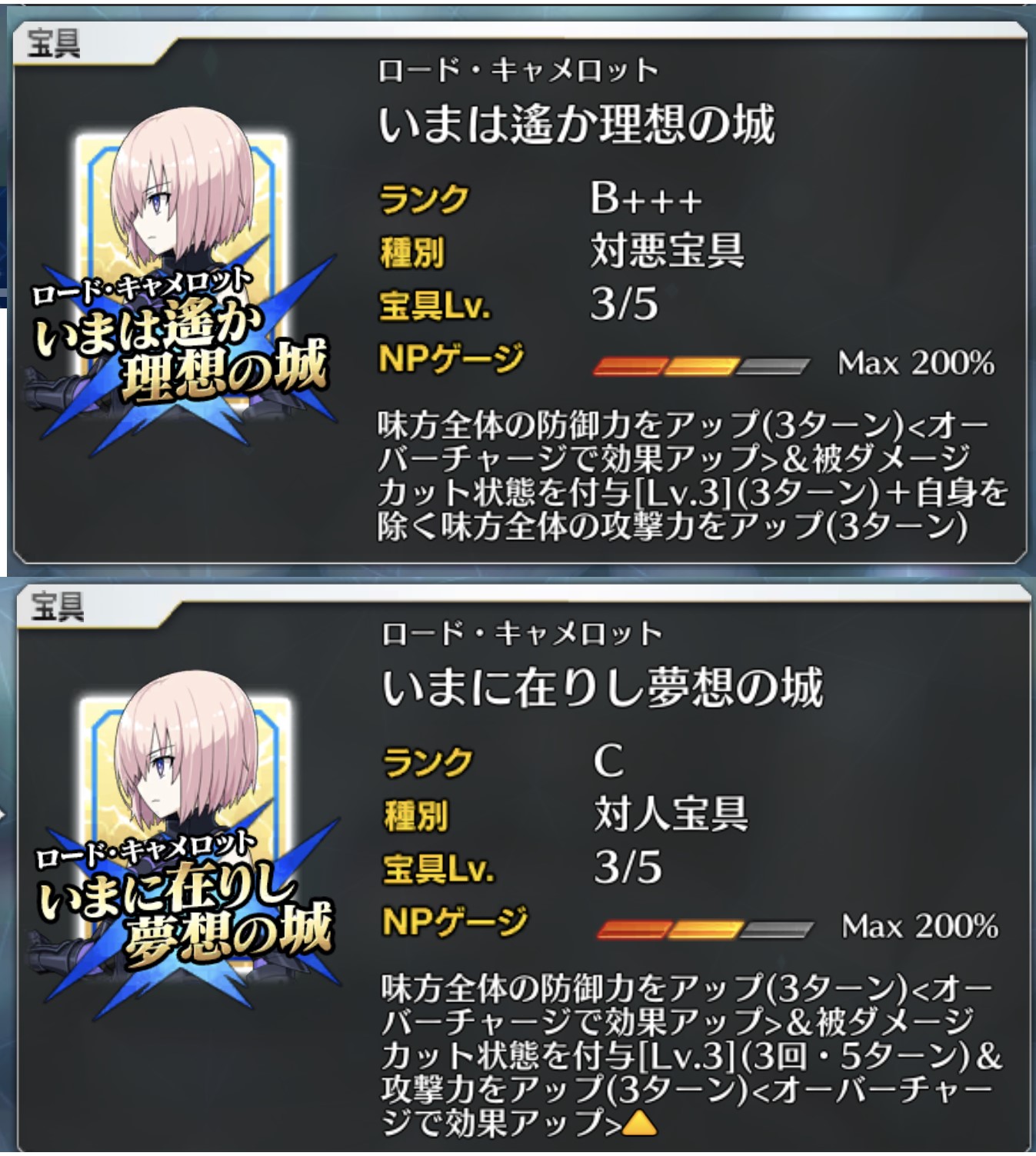Tap the title いまは遥か理想の城

pyautogui.click(x=576, y=125)
